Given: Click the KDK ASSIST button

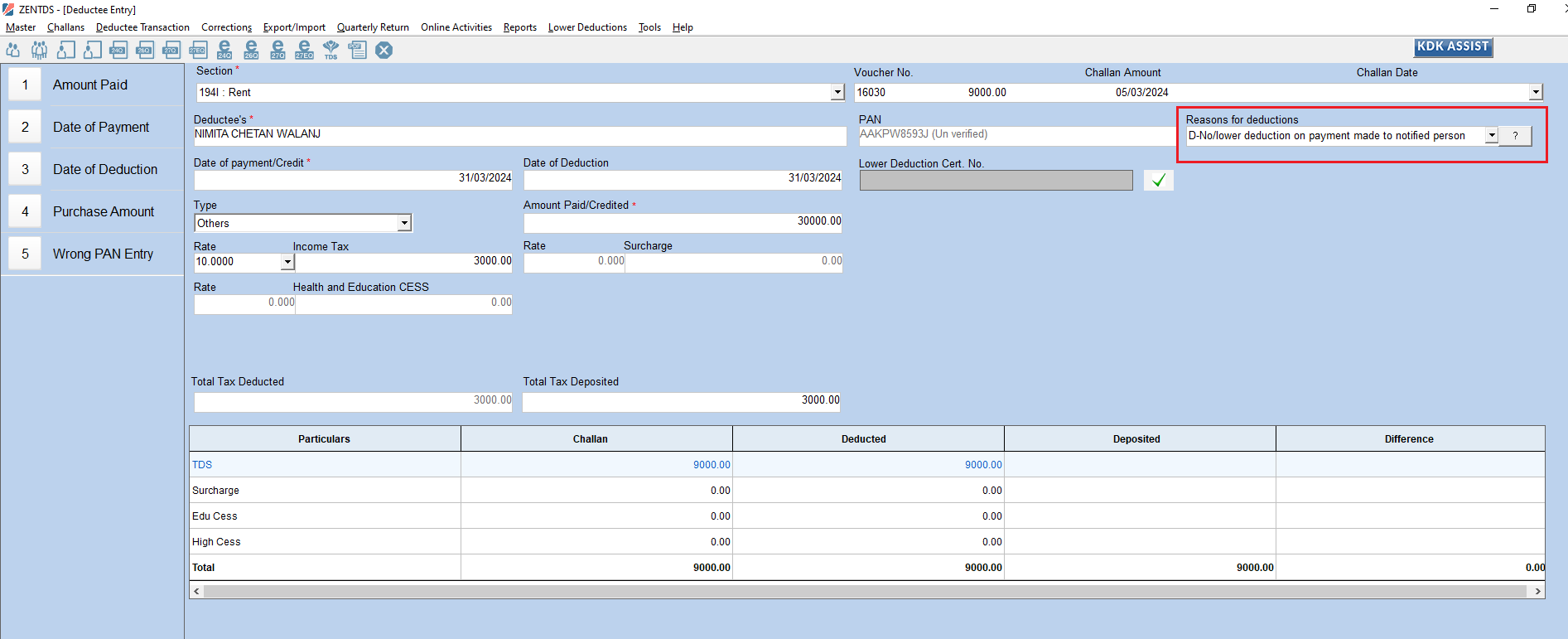Looking at the screenshot, I should (x=1453, y=46).
